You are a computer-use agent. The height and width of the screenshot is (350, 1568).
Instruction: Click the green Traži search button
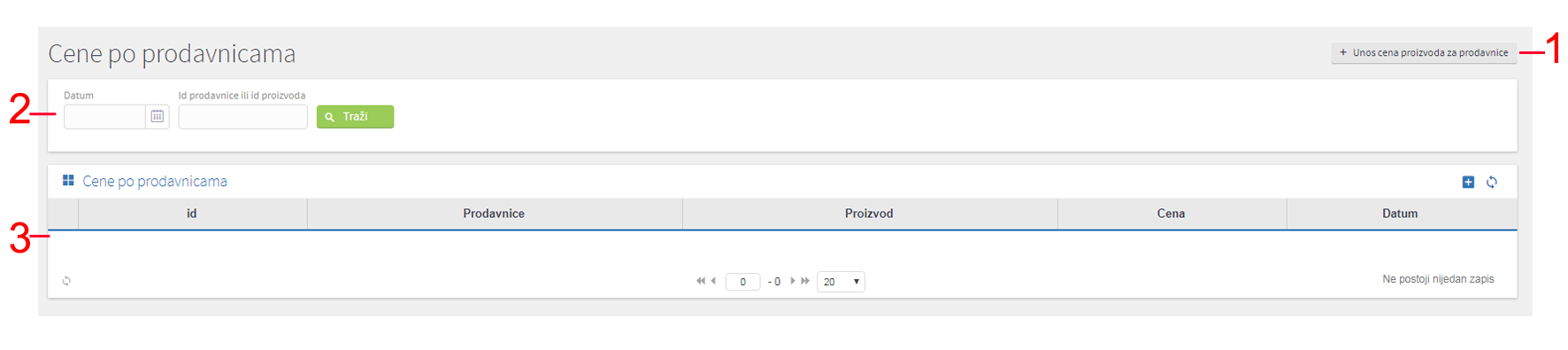[355, 117]
